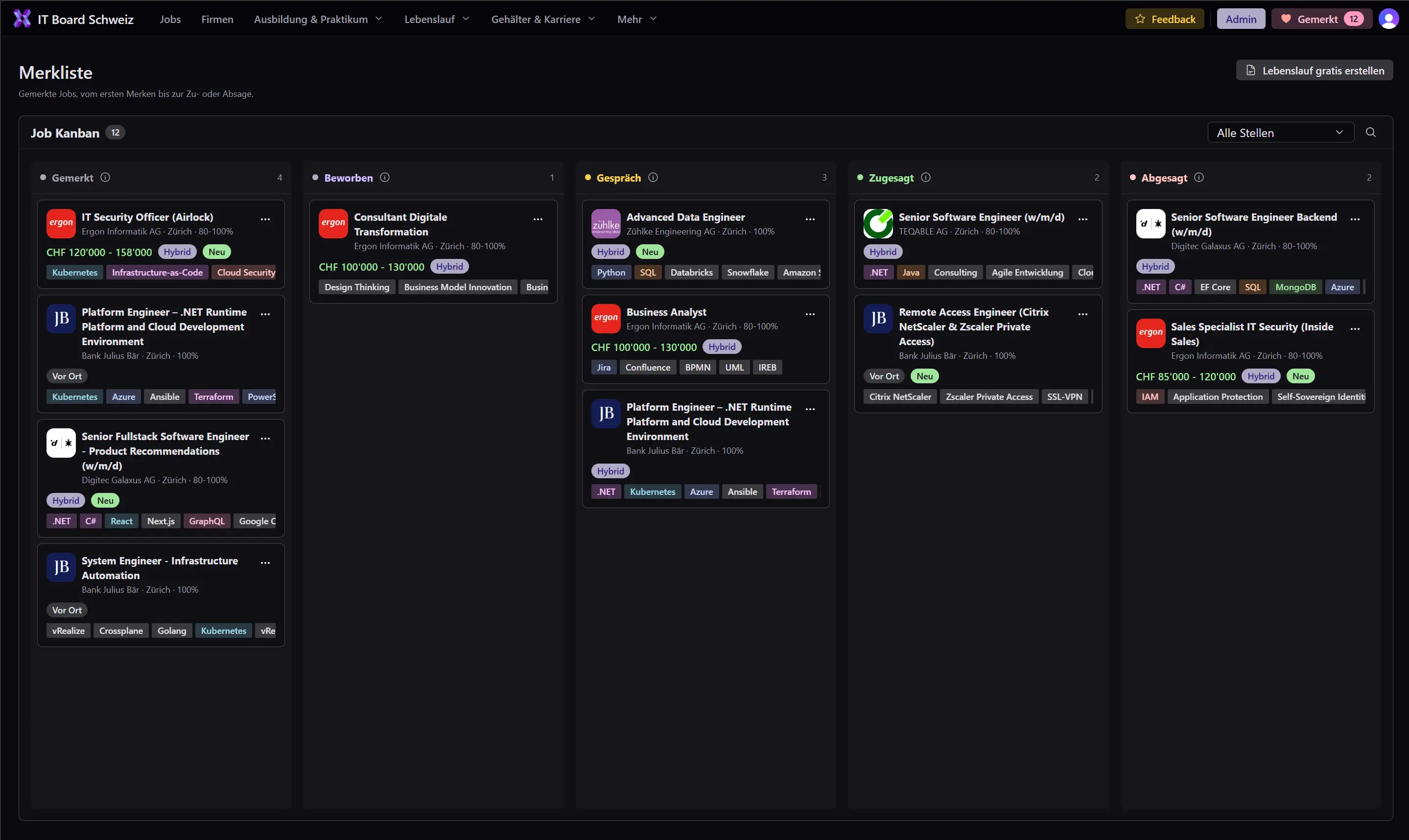Show info for the Abgesagt column
1409x840 pixels.
click(1199, 178)
